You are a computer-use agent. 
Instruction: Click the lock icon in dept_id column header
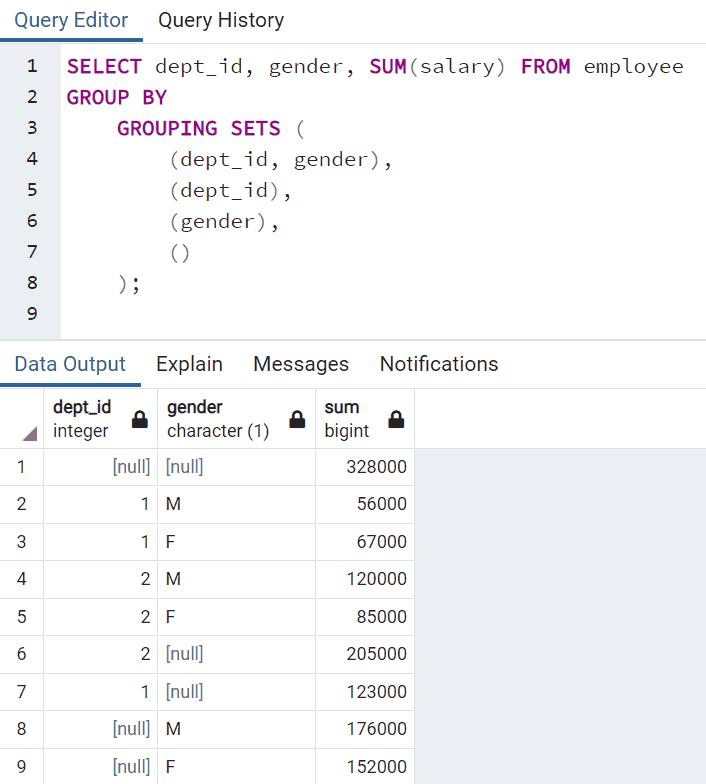[x=140, y=420]
